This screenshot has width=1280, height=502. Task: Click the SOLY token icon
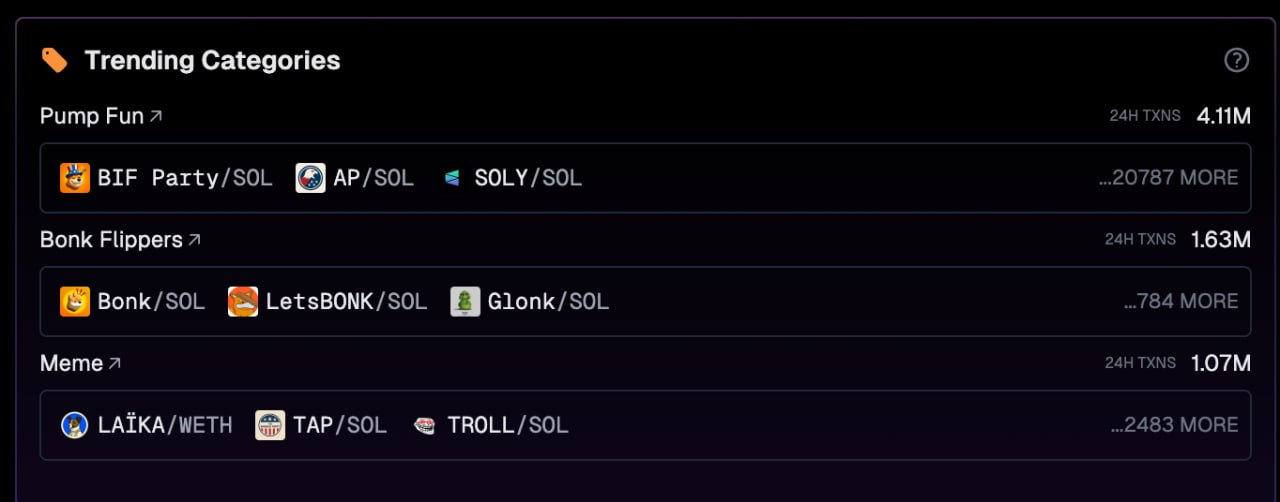[452, 178]
